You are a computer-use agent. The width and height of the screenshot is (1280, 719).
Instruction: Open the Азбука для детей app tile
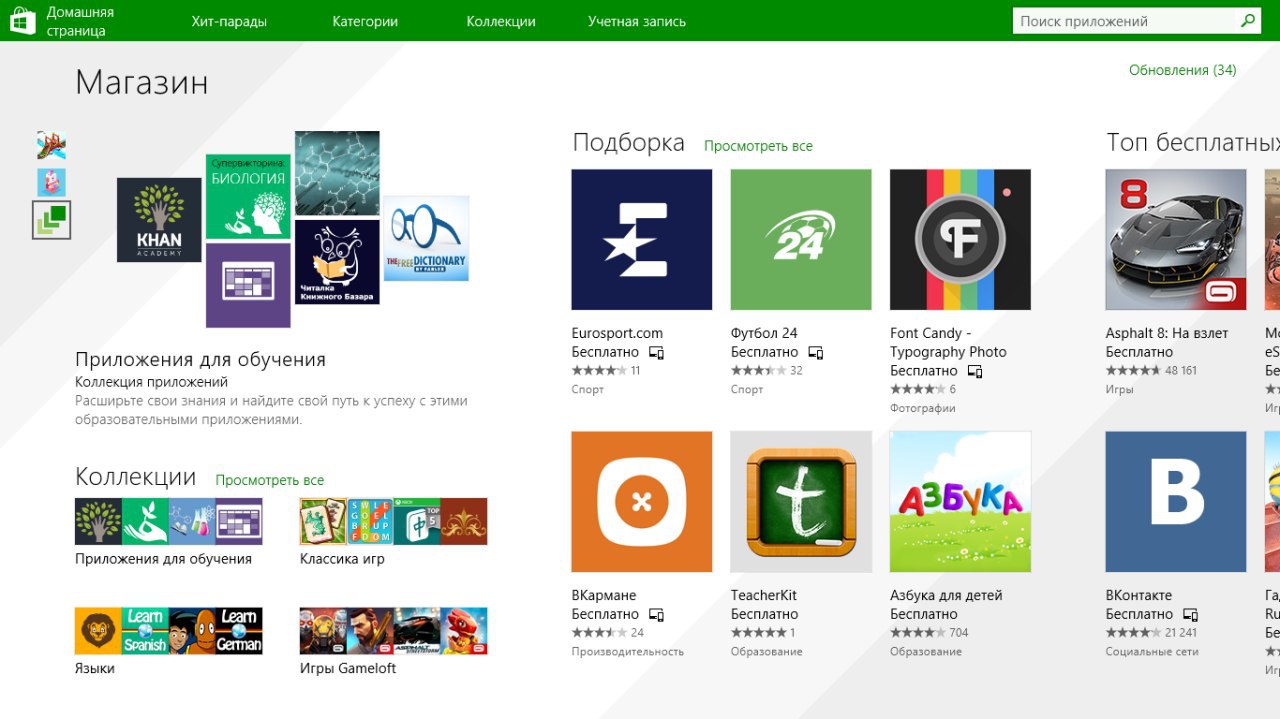click(960, 501)
